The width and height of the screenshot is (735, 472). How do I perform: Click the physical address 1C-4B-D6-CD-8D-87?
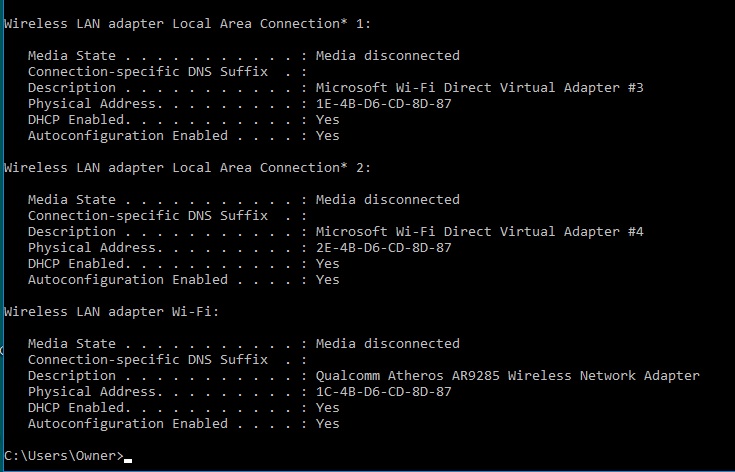point(383,391)
